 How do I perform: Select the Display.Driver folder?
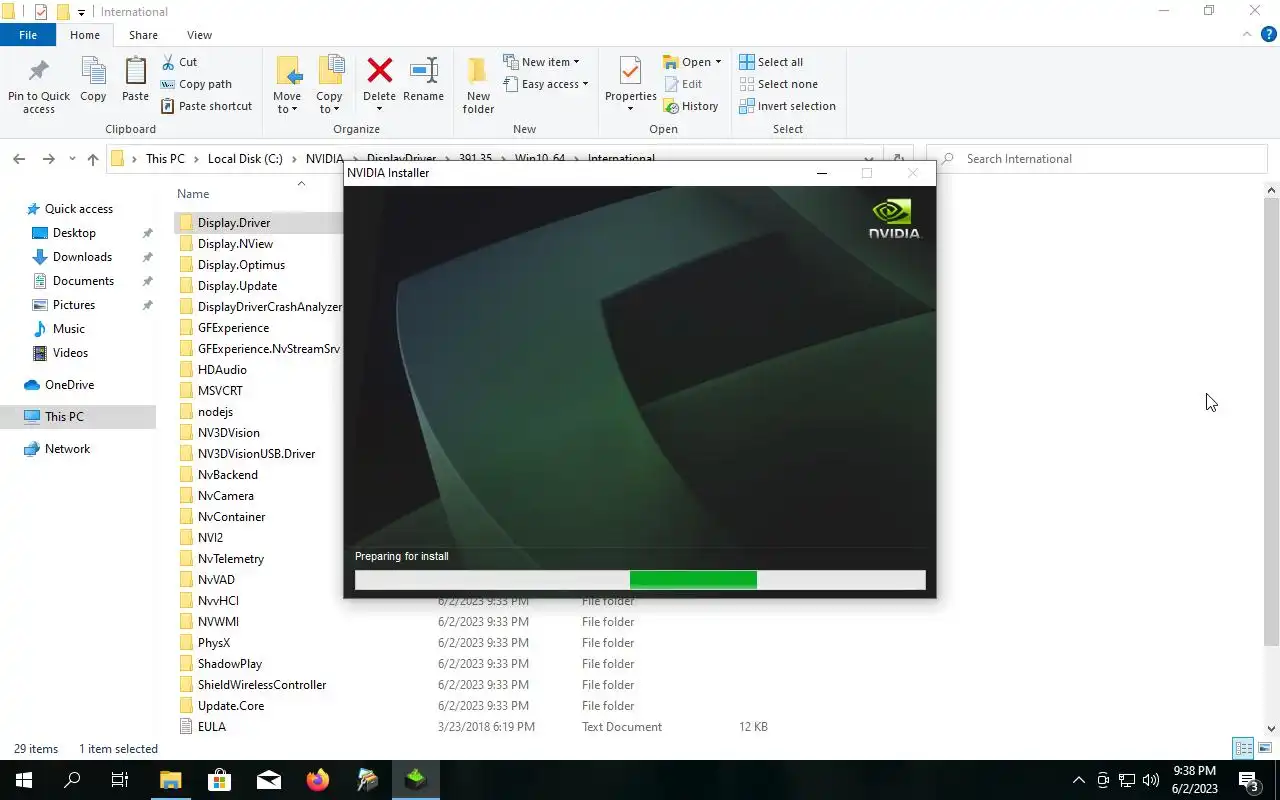(233, 223)
